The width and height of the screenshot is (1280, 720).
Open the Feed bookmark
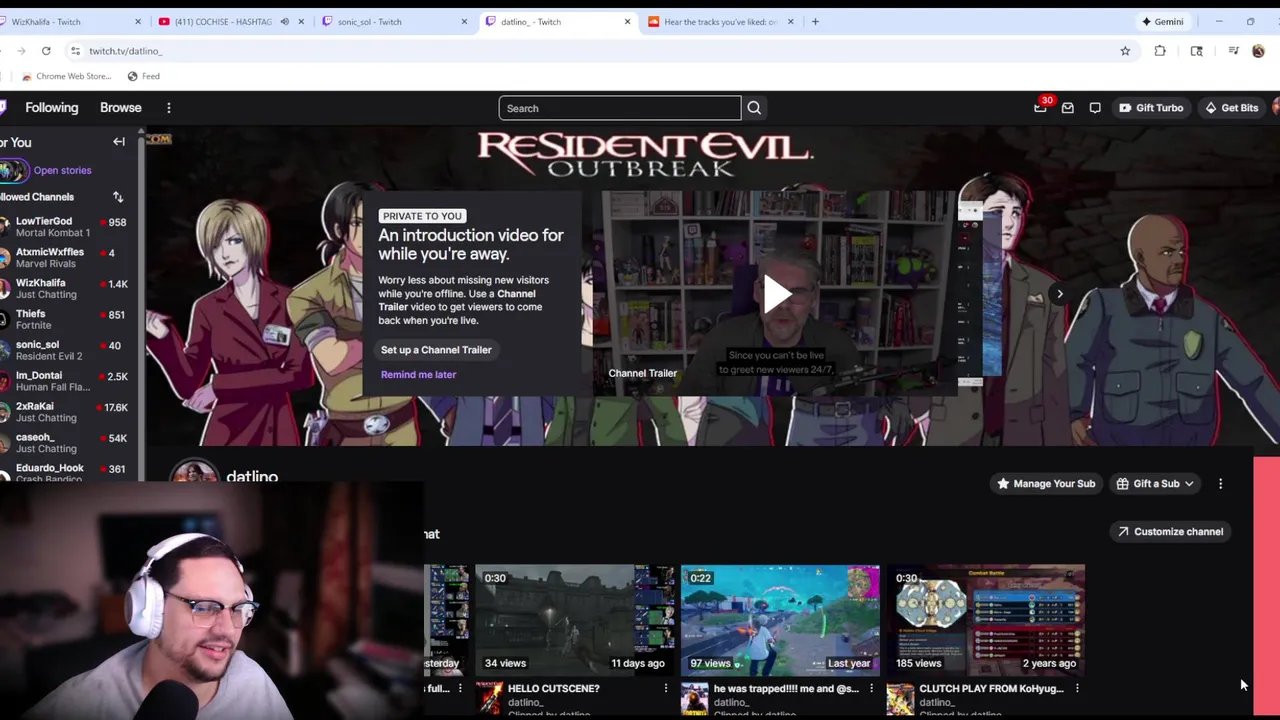click(143, 76)
